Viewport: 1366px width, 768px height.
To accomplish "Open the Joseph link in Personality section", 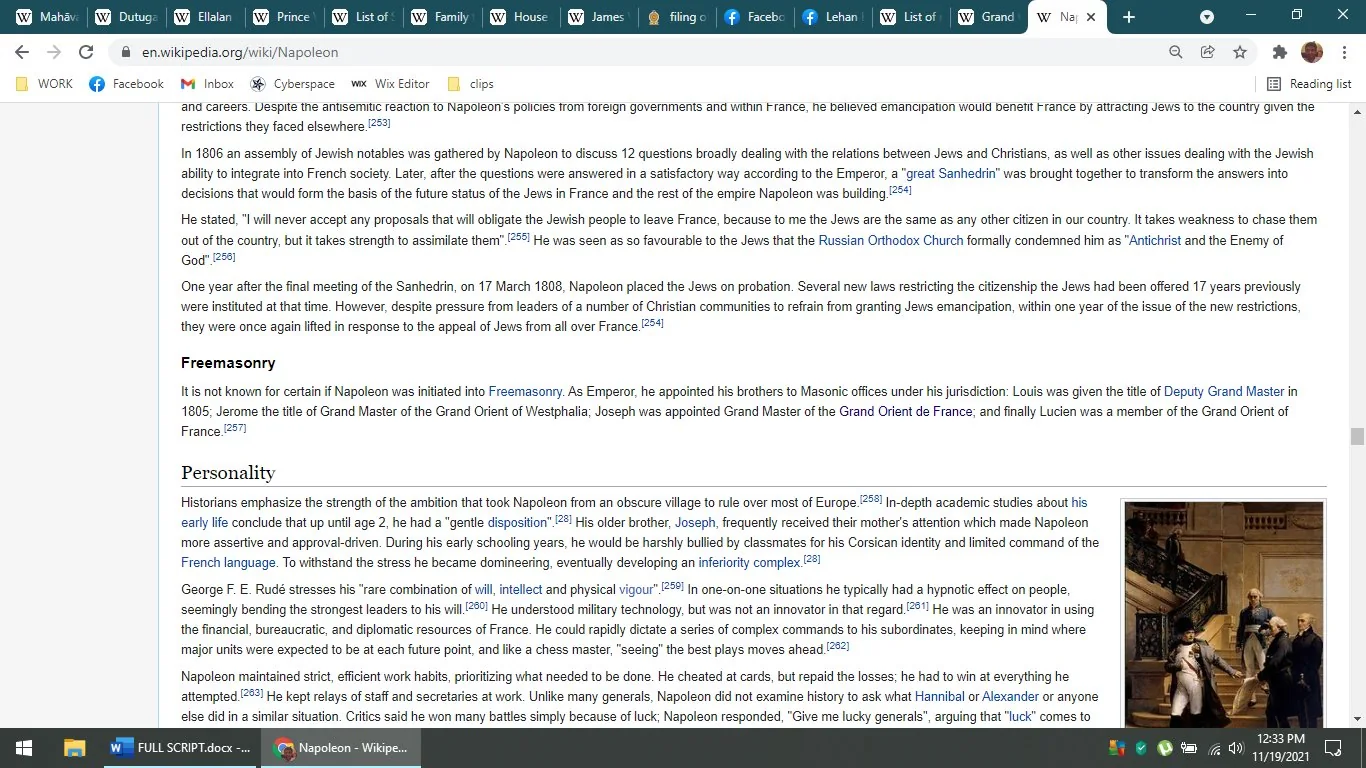I will [695, 523].
